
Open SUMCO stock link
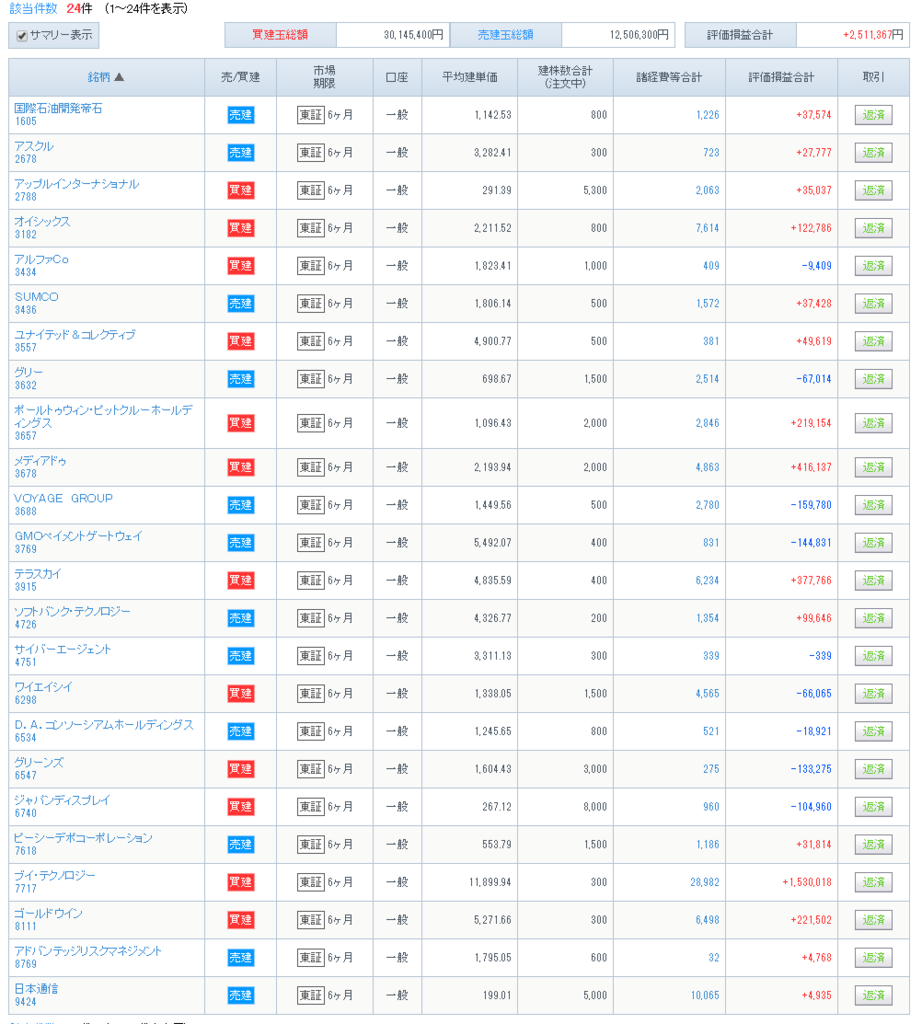pyautogui.click(x=37, y=297)
